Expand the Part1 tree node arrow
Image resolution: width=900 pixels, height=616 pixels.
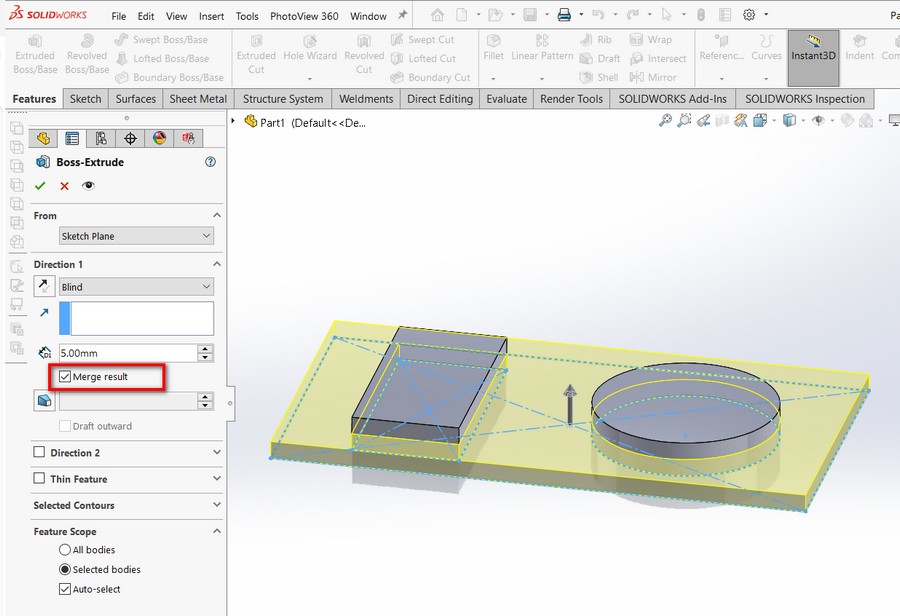(x=233, y=121)
